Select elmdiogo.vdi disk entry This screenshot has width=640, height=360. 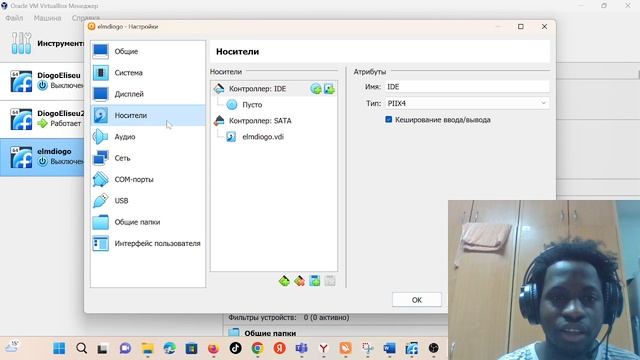pos(263,137)
